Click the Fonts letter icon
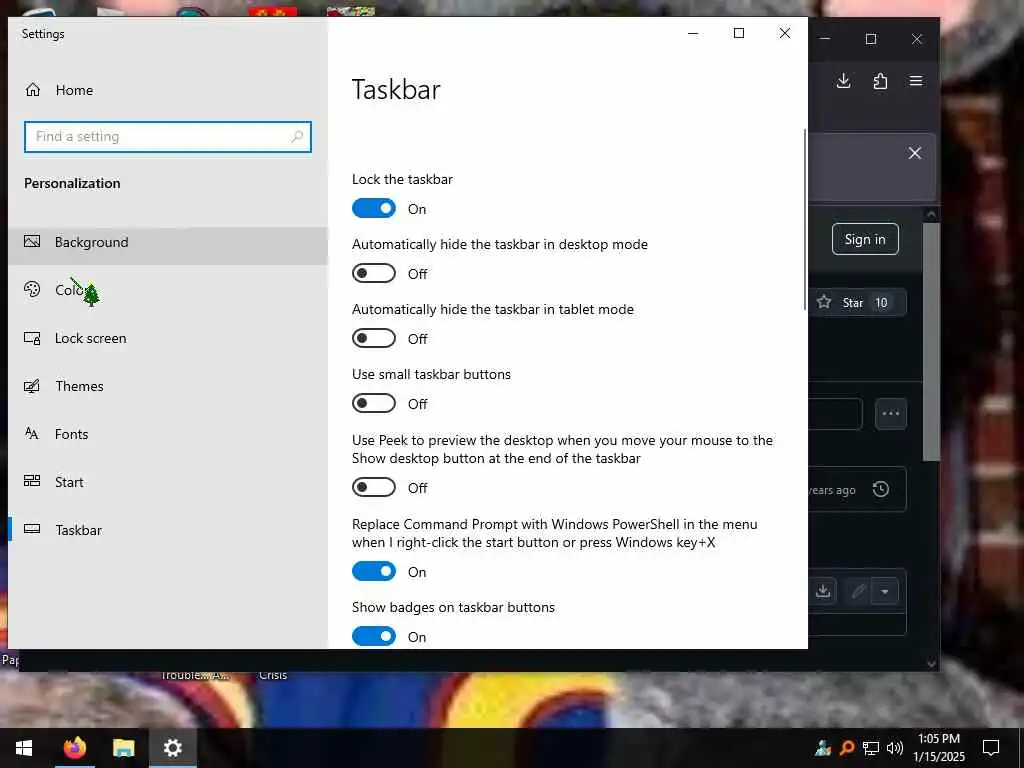The height and width of the screenshot is (768, 1024). [32, 433]
